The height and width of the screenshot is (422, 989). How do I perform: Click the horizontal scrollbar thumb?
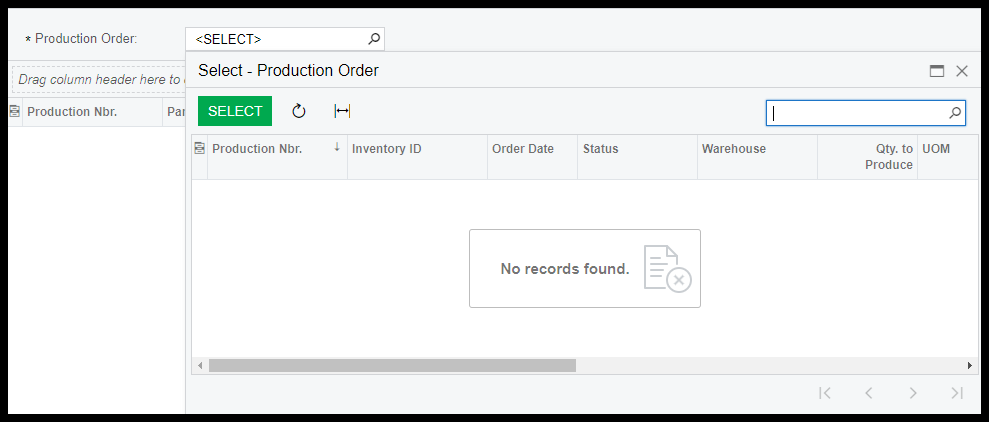392,365
